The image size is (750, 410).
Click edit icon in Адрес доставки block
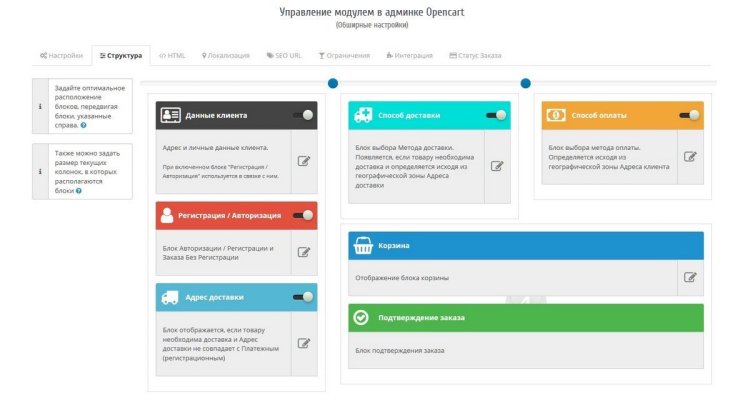pyautogui.click(x=305, y=343)
